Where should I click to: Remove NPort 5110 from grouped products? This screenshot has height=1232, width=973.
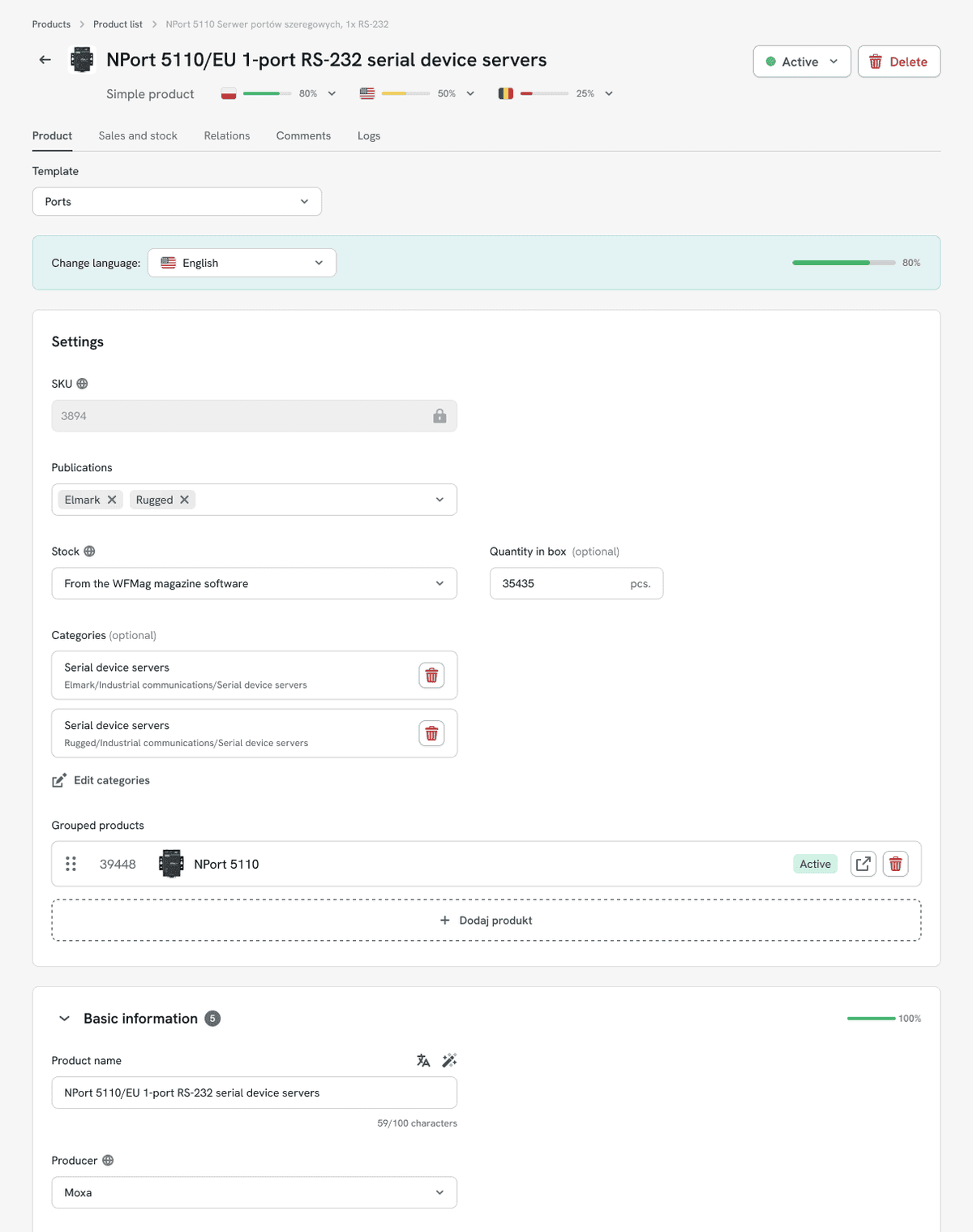[x=896, y=864]
